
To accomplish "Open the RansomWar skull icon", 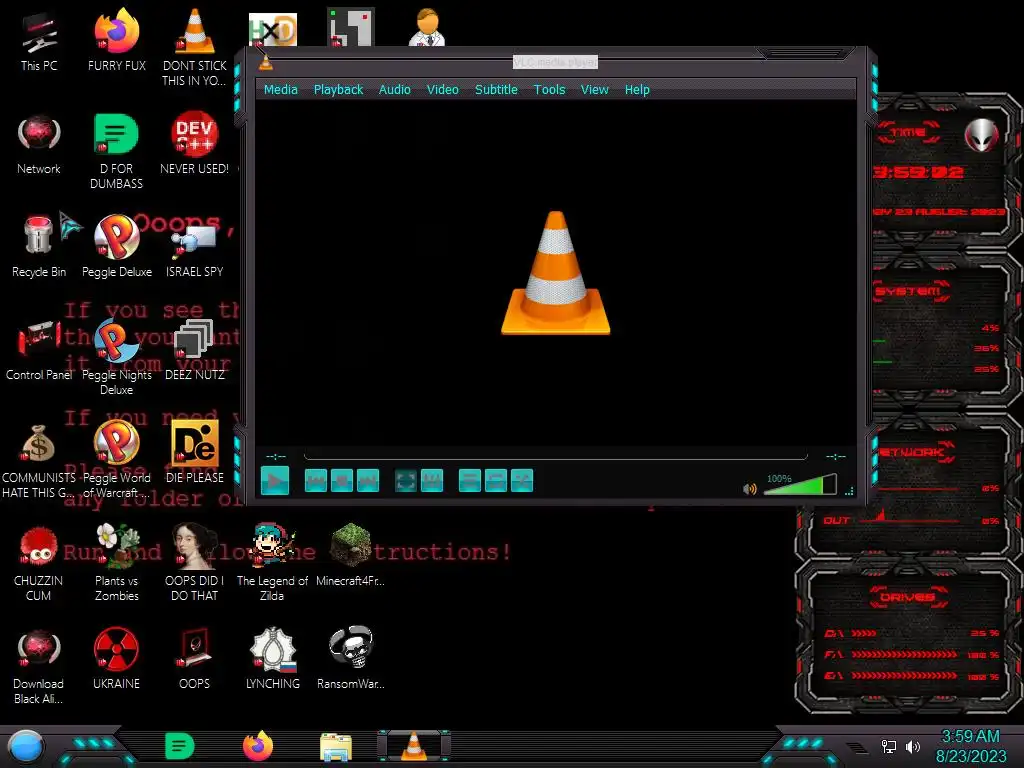I will (351, 658).
